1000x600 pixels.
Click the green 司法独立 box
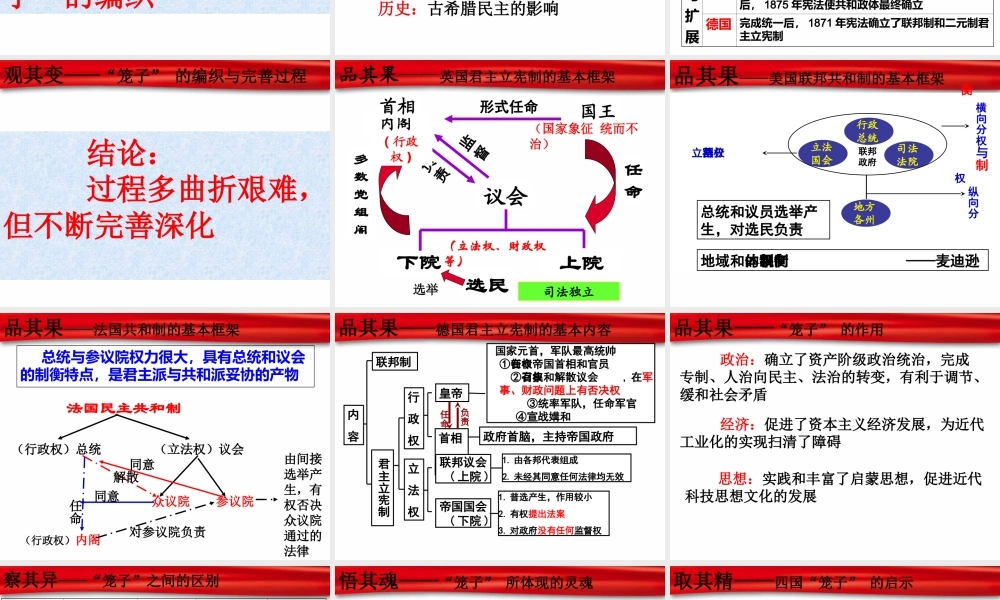point(568,291)
